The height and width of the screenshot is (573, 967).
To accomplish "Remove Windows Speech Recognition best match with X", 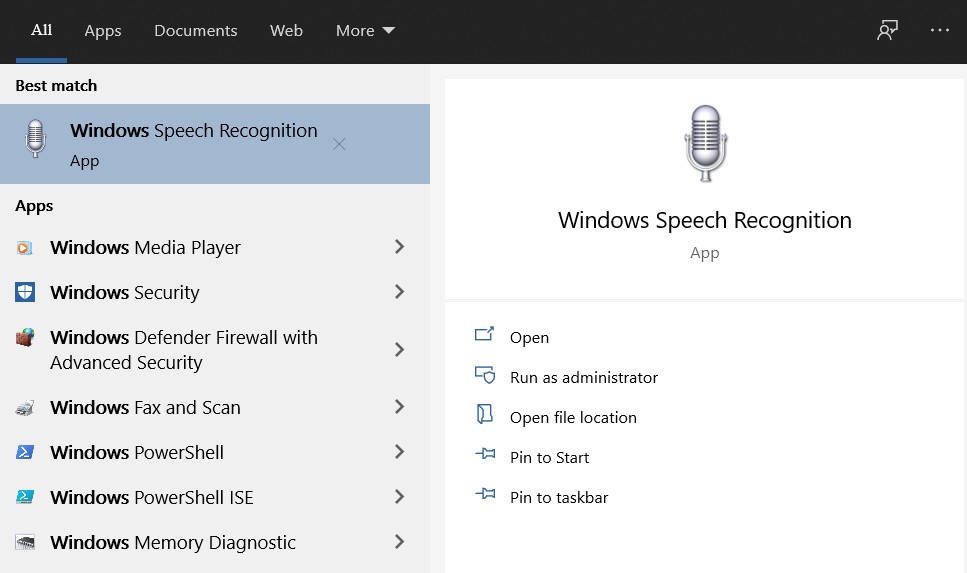I will (339, 144).
